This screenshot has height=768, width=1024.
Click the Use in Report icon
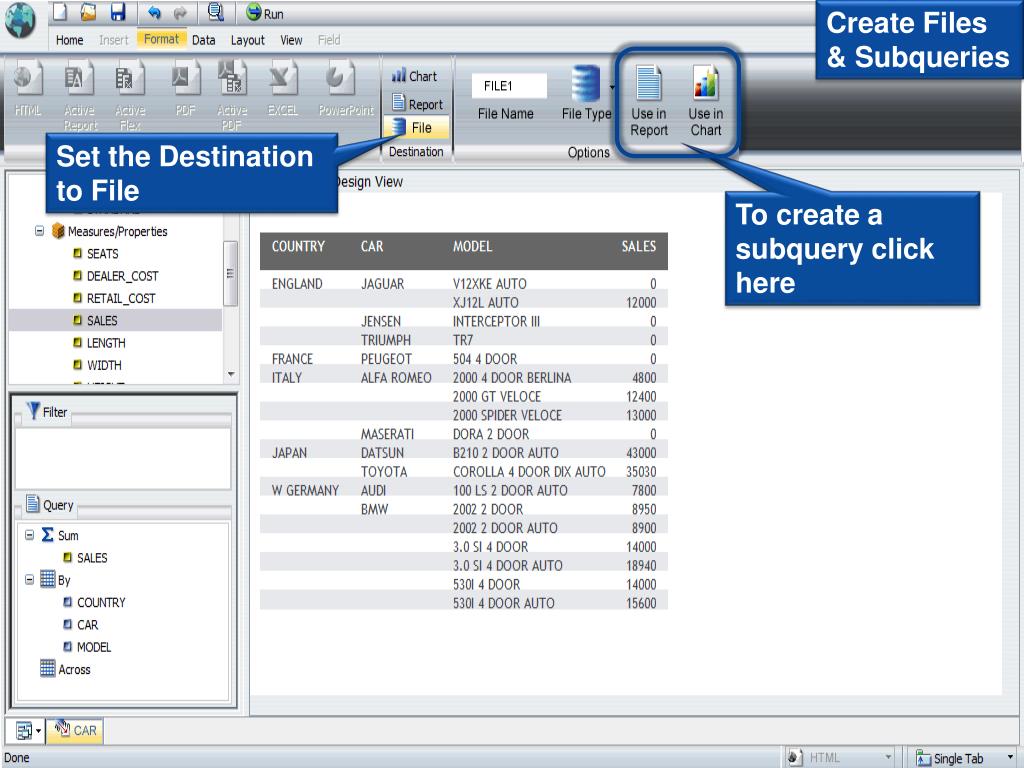pos(649,100)
